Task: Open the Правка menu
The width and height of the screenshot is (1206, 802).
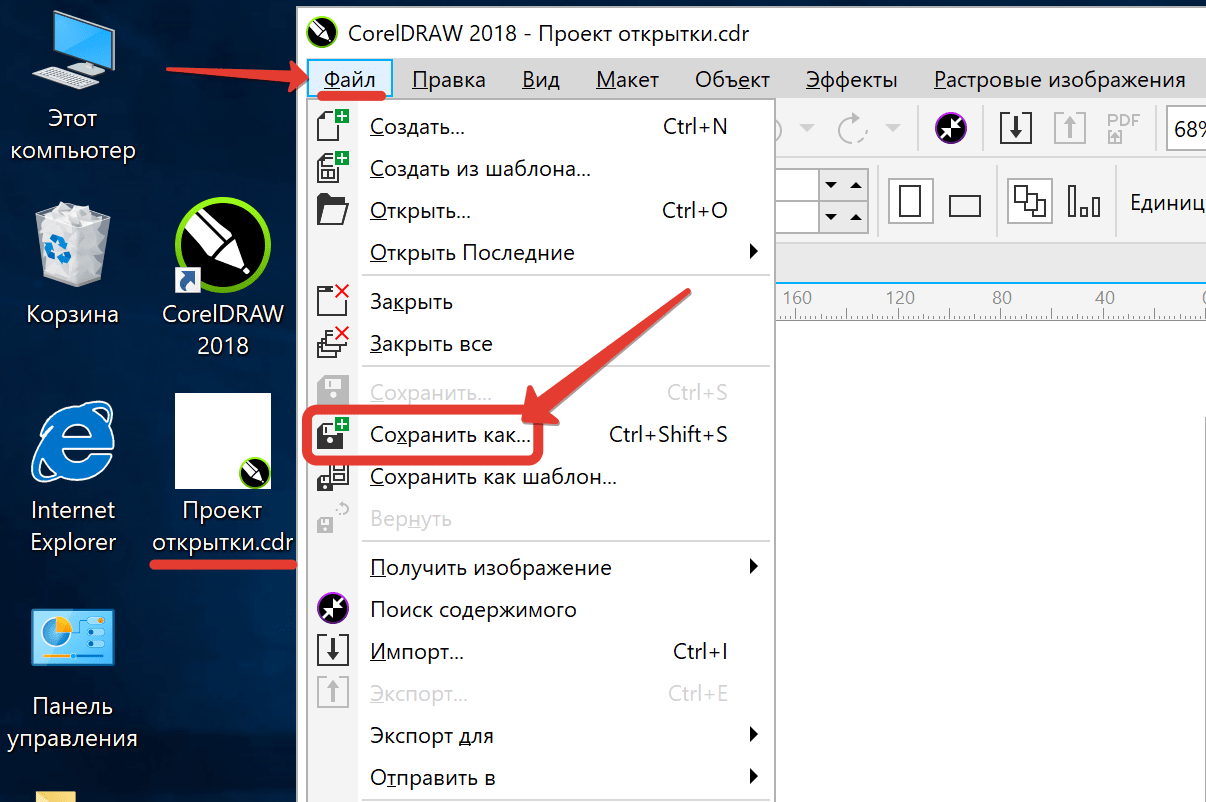Action: [x=449, y=80]
